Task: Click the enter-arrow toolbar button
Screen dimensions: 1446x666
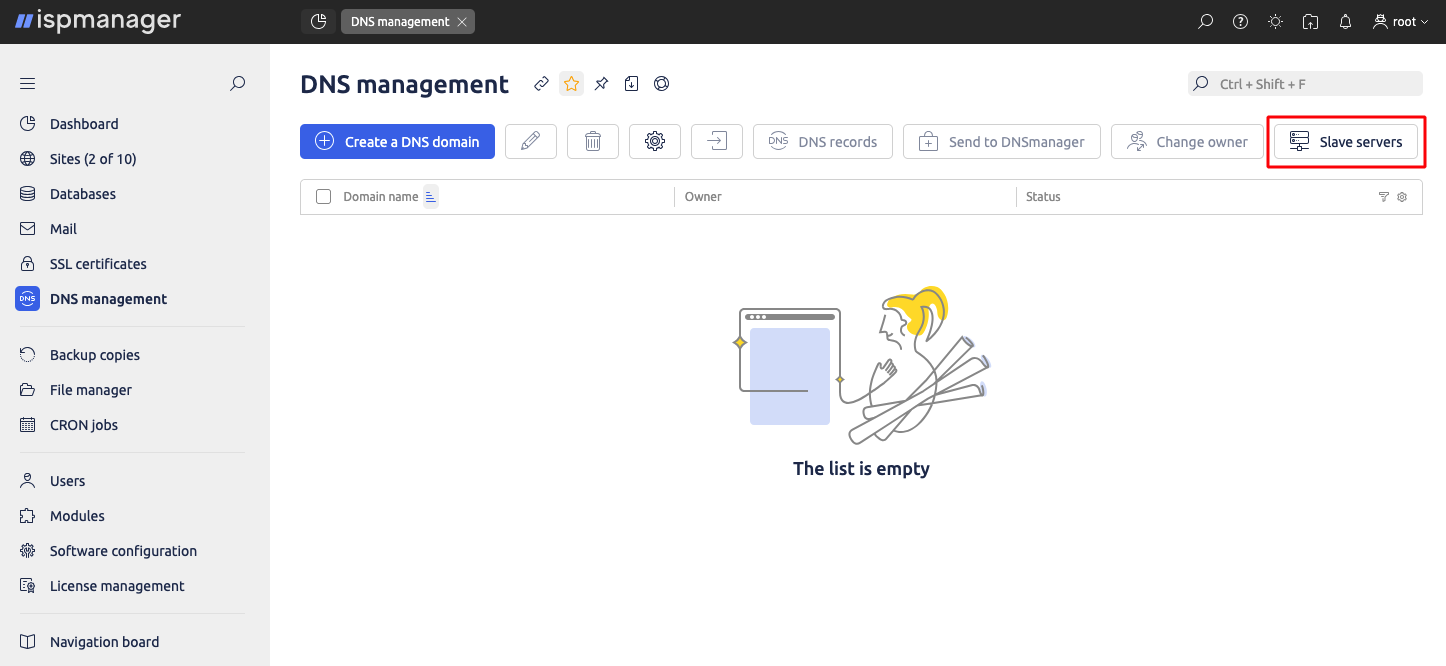Action: pyautogui.click(x=717, y=142)
